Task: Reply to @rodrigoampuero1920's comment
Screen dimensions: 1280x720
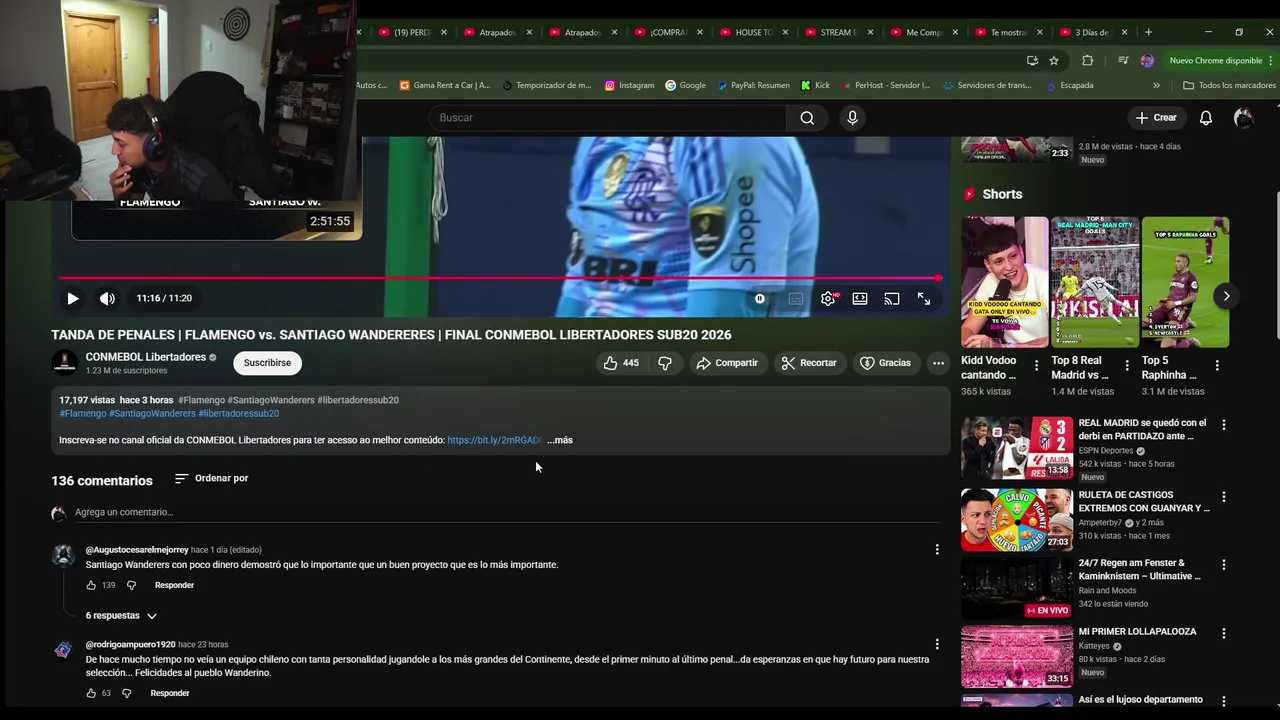Action: click(x=170, y=693)
